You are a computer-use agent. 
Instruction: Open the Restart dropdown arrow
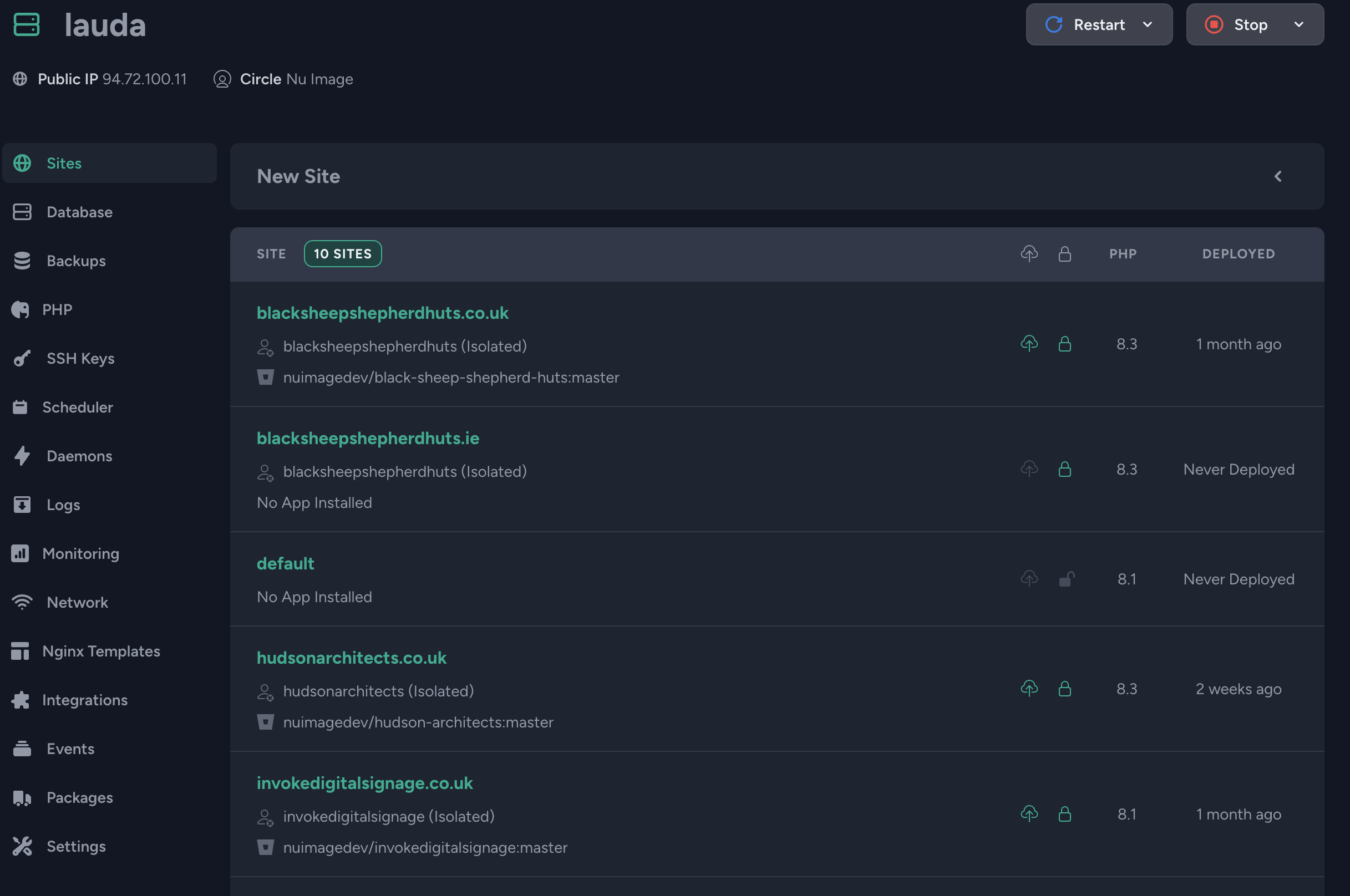click(1147, 24)
